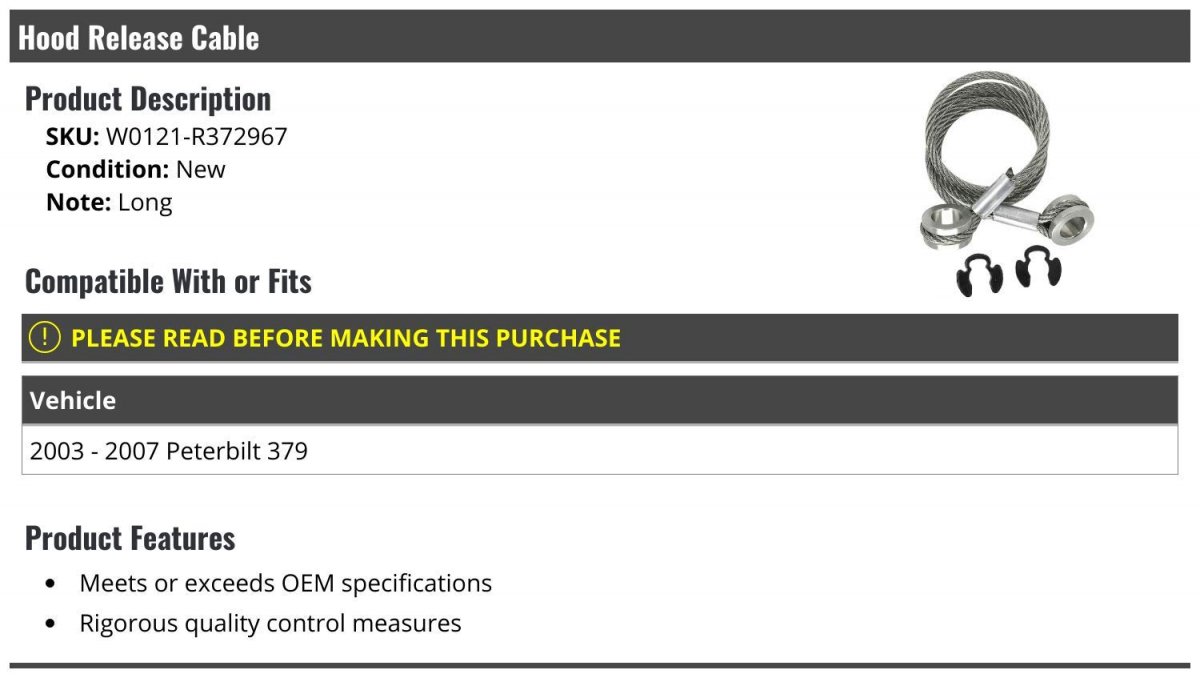Click the yellow exclamation warning icon
The image size is (1200, 678).
click(45, 338)
